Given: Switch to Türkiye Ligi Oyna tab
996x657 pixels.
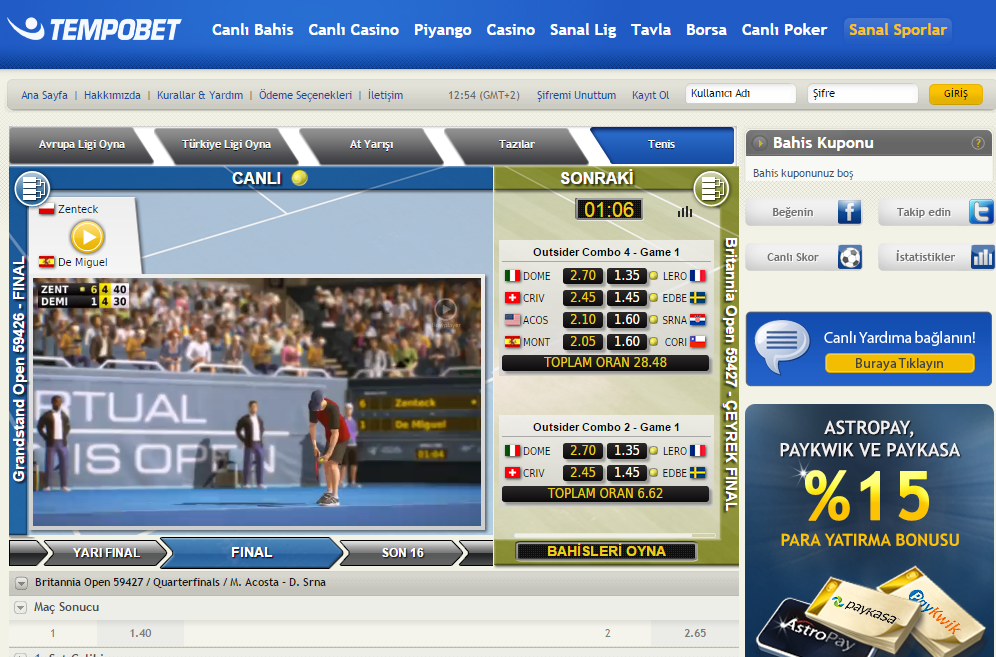Looking at the screenshot, I should click(x=226, y=144).
